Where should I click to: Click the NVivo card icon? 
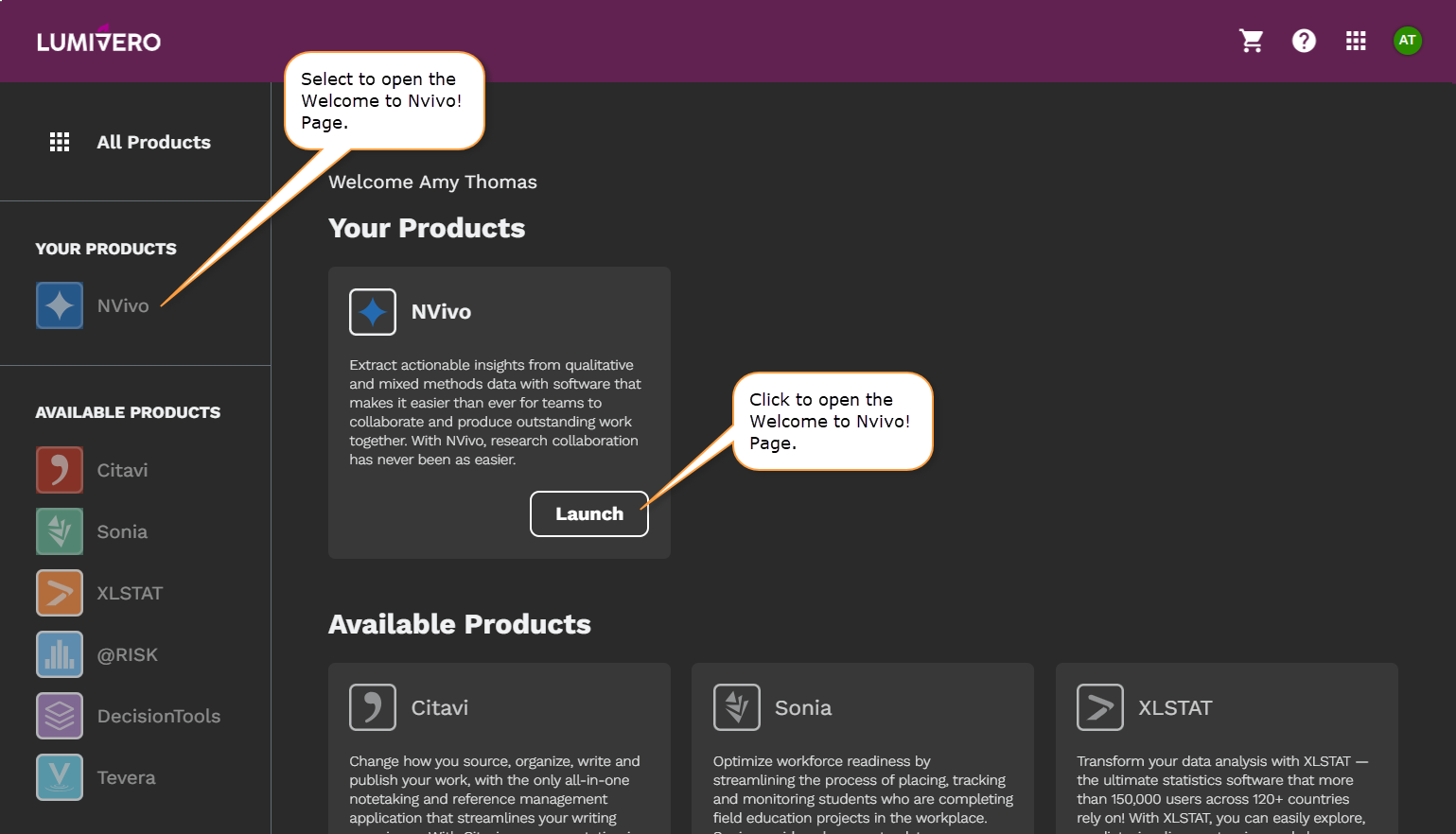(373, 312)
